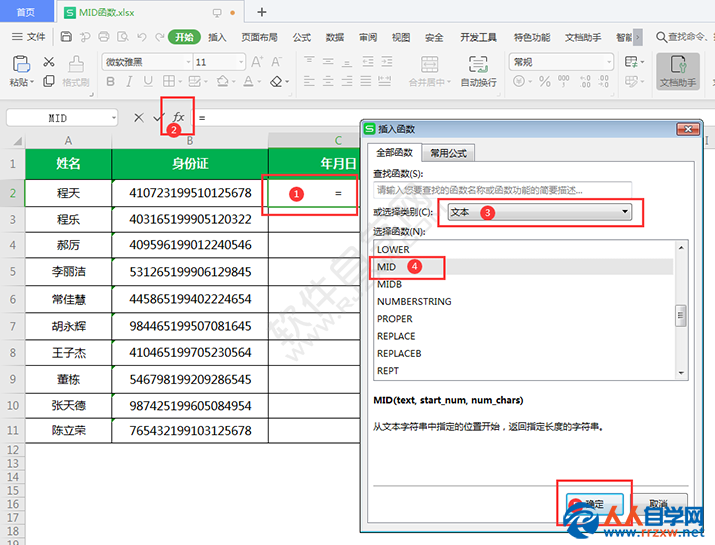Open category dropdown showing 文本
The height and width of the screenshot is (545, 715).
tap(539, 212)
